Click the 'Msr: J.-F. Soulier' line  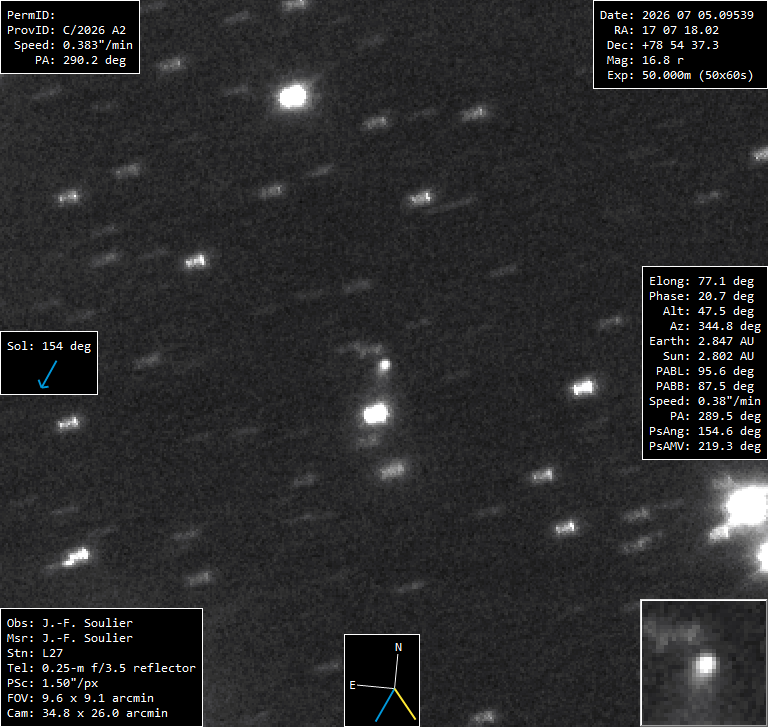[x=70, y=638]
